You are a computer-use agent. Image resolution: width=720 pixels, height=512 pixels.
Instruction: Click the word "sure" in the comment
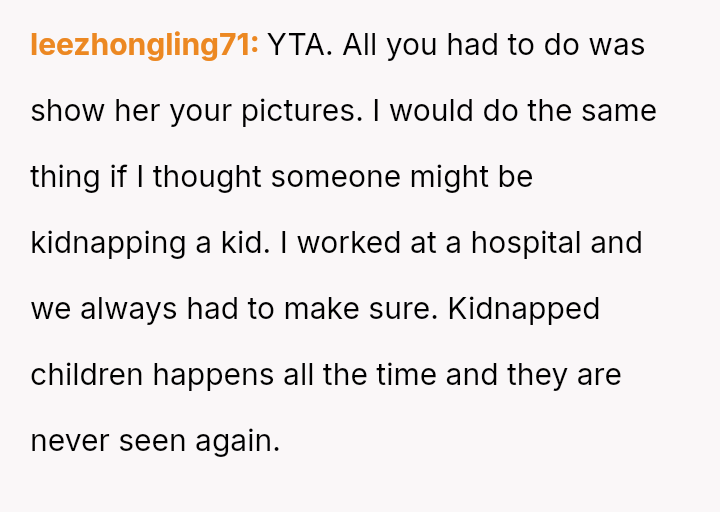click(x=403, y=309)
